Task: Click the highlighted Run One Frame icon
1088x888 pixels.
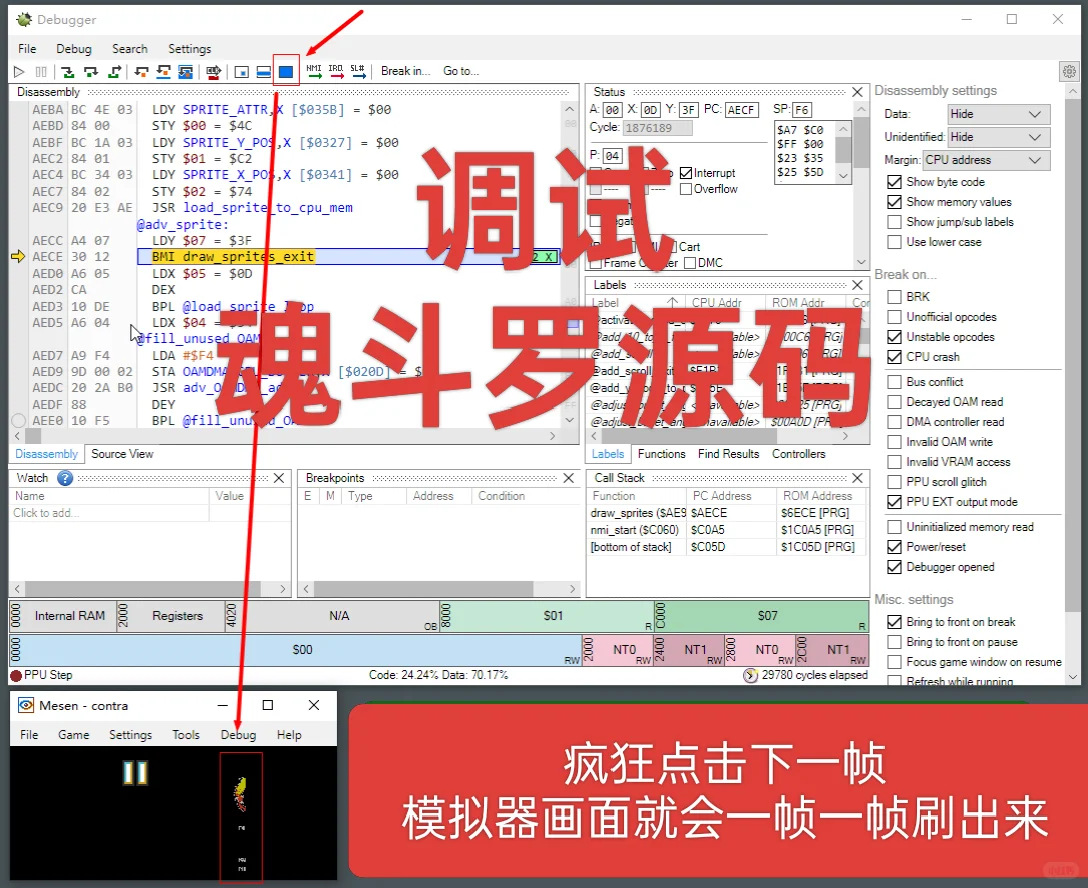Action: pyautogui.click(x=286, y=71)
